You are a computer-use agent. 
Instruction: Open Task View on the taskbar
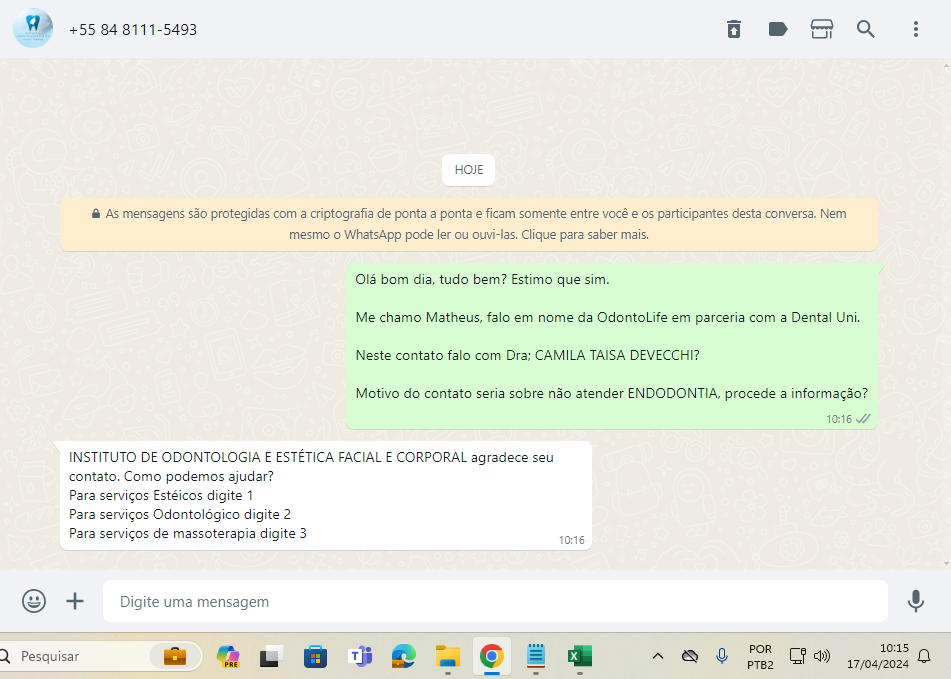pyautogui.click(x=271, y=656)
